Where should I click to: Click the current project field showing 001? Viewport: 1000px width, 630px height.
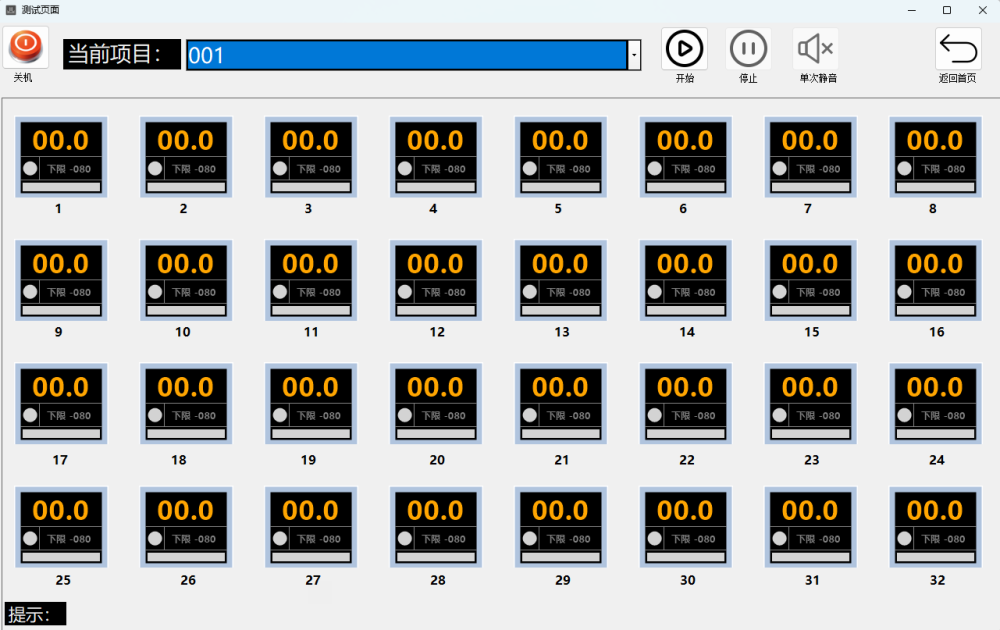(x=406, y=55)
